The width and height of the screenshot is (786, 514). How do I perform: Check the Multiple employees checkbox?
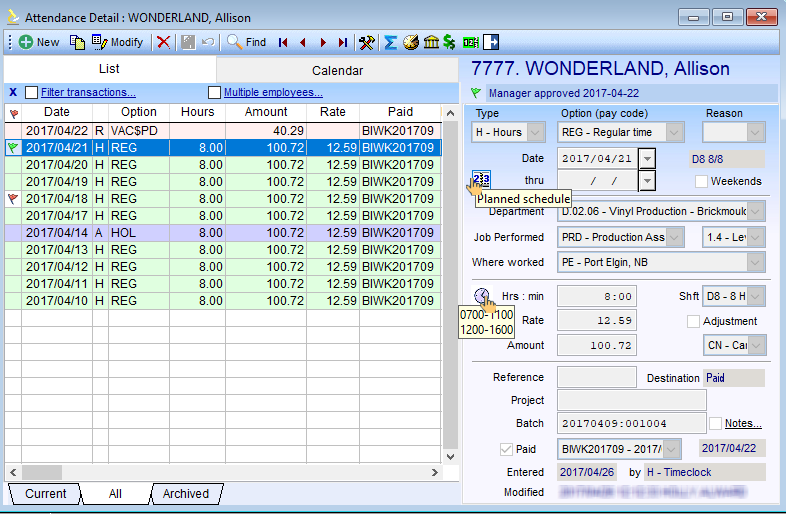[214, 93]
